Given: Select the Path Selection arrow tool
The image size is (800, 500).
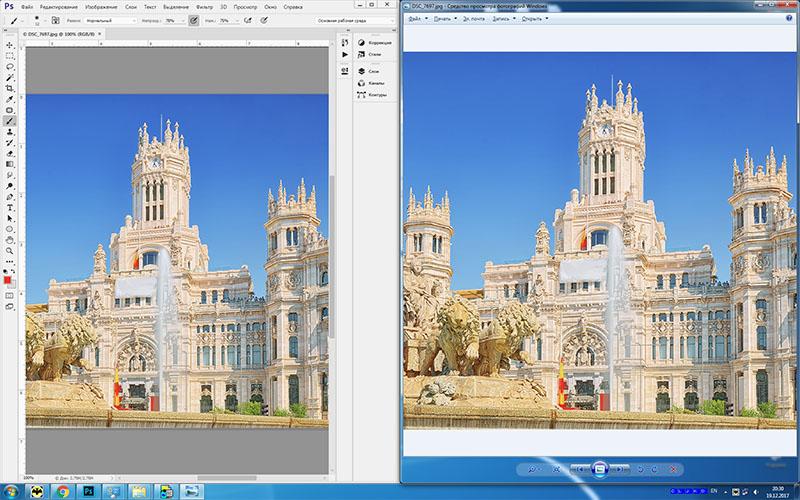Looking at the screenshot, I should [9, 218].
